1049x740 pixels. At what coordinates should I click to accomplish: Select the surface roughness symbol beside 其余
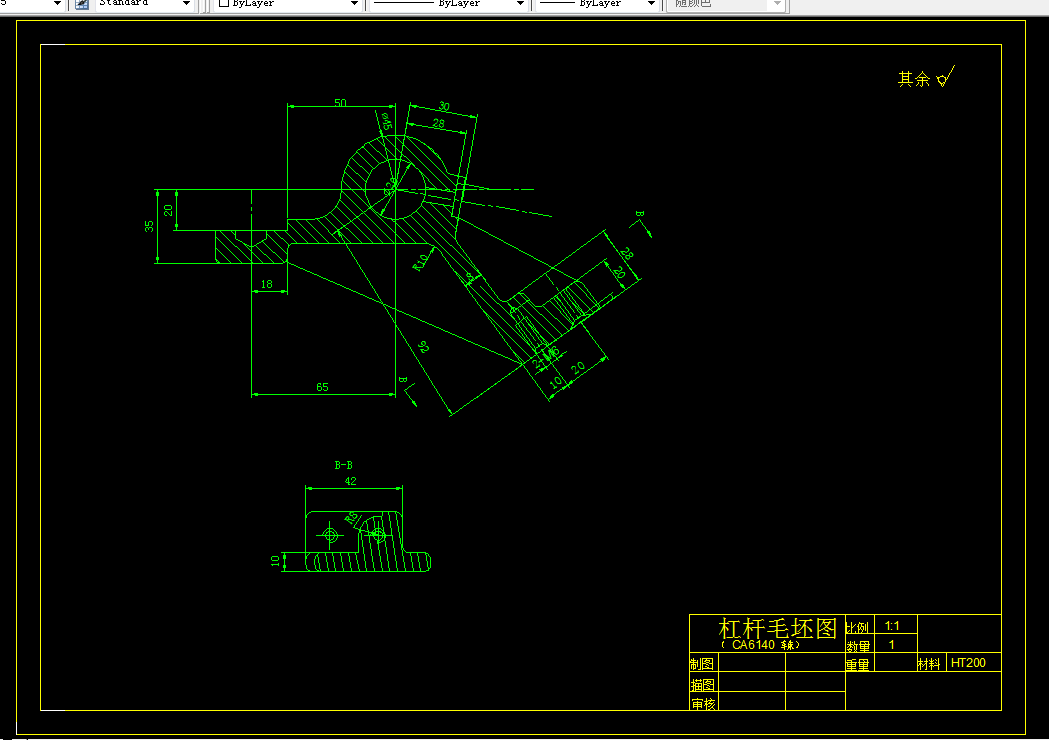click(x=945, y=76)
